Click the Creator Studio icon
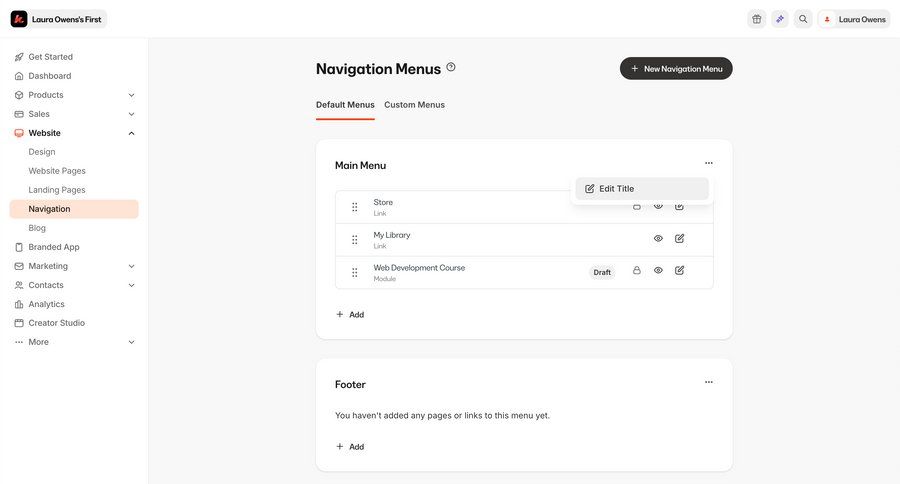900x484 pixels. coord(19,323)
